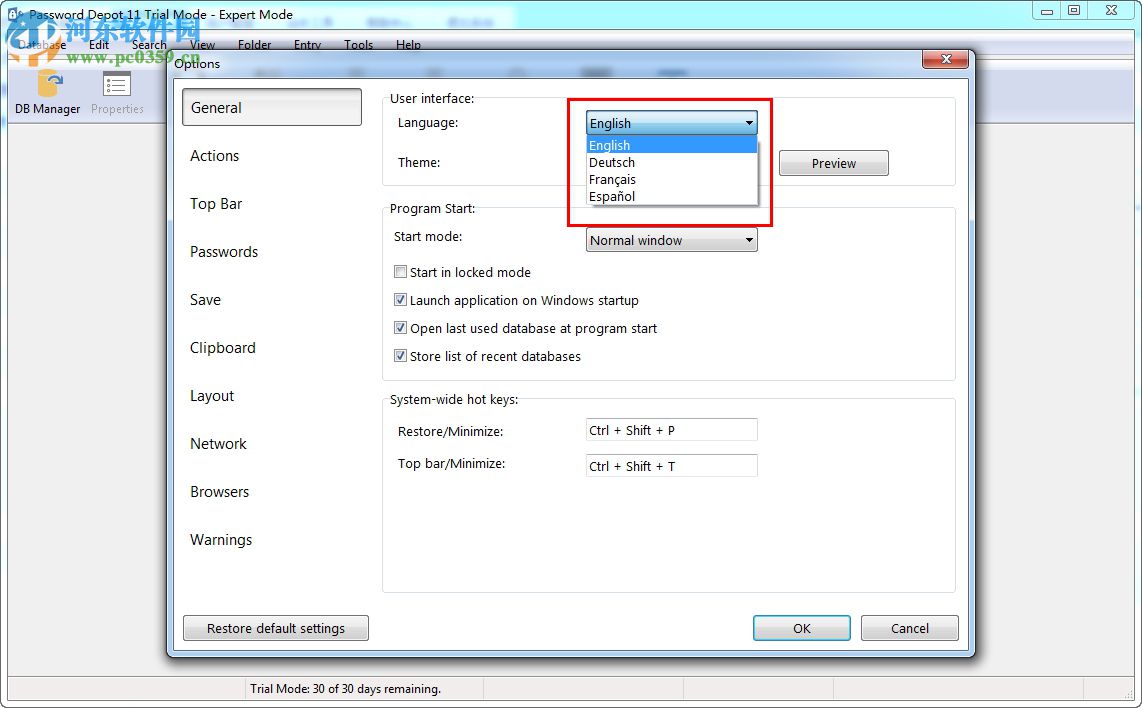Click the Top bar/Minimize hotkey field
Screen dimensions: 1142x708
[x=672, y=465]
